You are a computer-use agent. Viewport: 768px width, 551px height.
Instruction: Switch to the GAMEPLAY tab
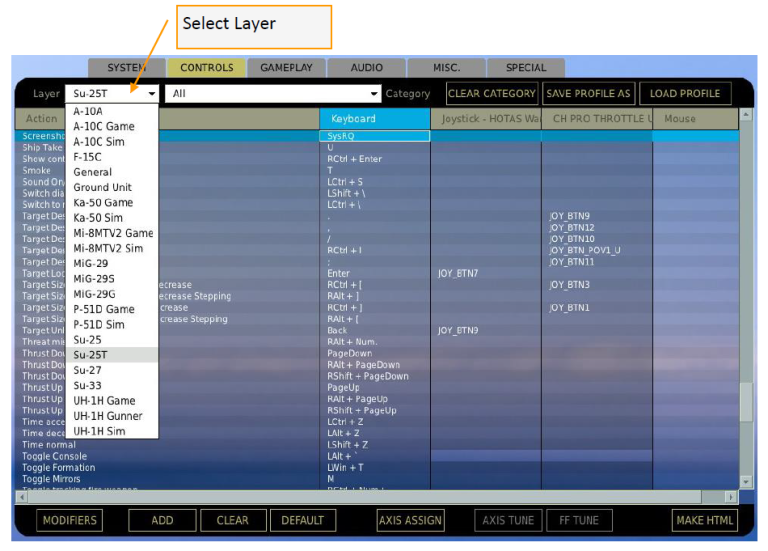(x=286, y=68)
